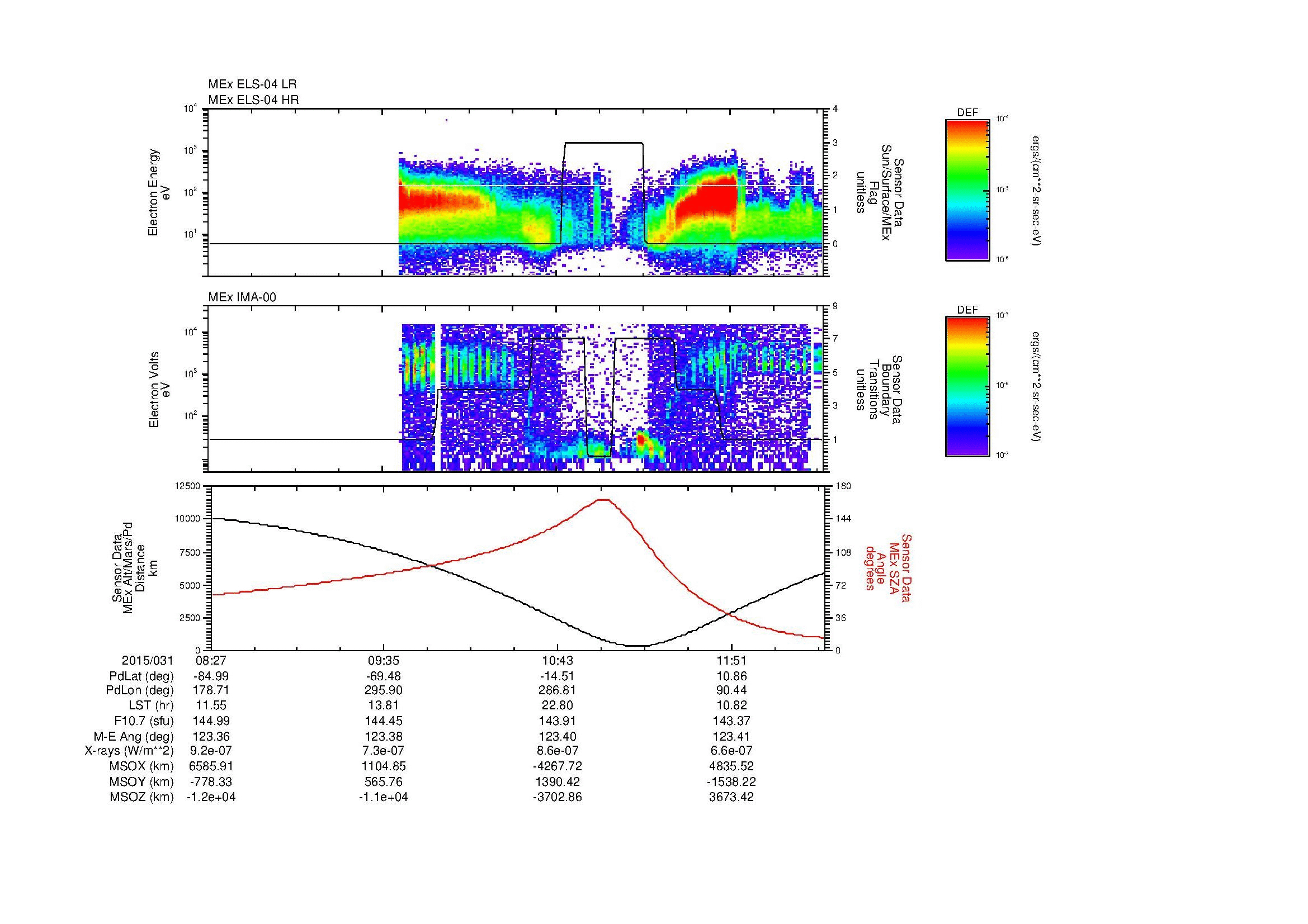Click the time tick label '11:51'
Image resolution: width=1308 pixels, height=924 pixels.
point(731,660)
